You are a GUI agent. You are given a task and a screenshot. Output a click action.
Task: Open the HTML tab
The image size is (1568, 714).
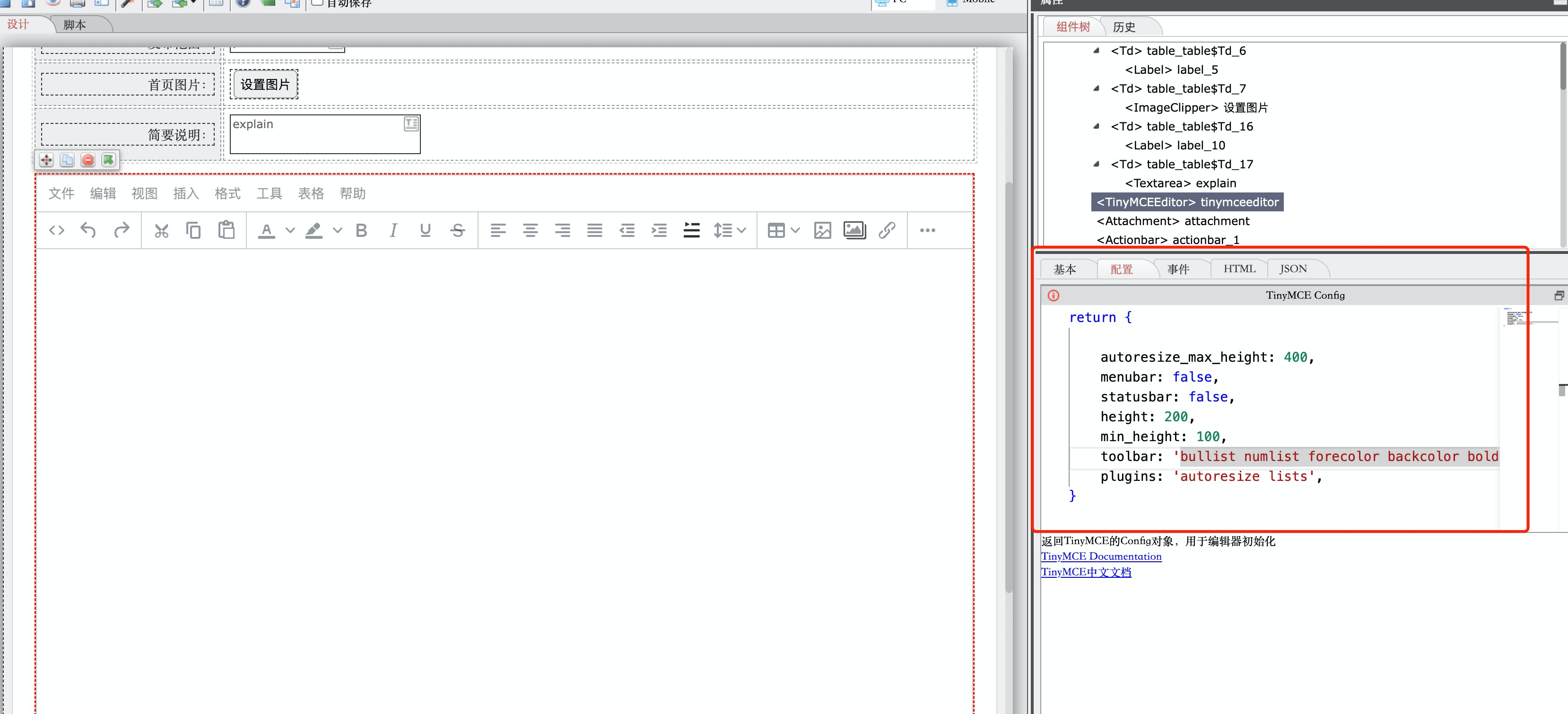coord(1239,269)
